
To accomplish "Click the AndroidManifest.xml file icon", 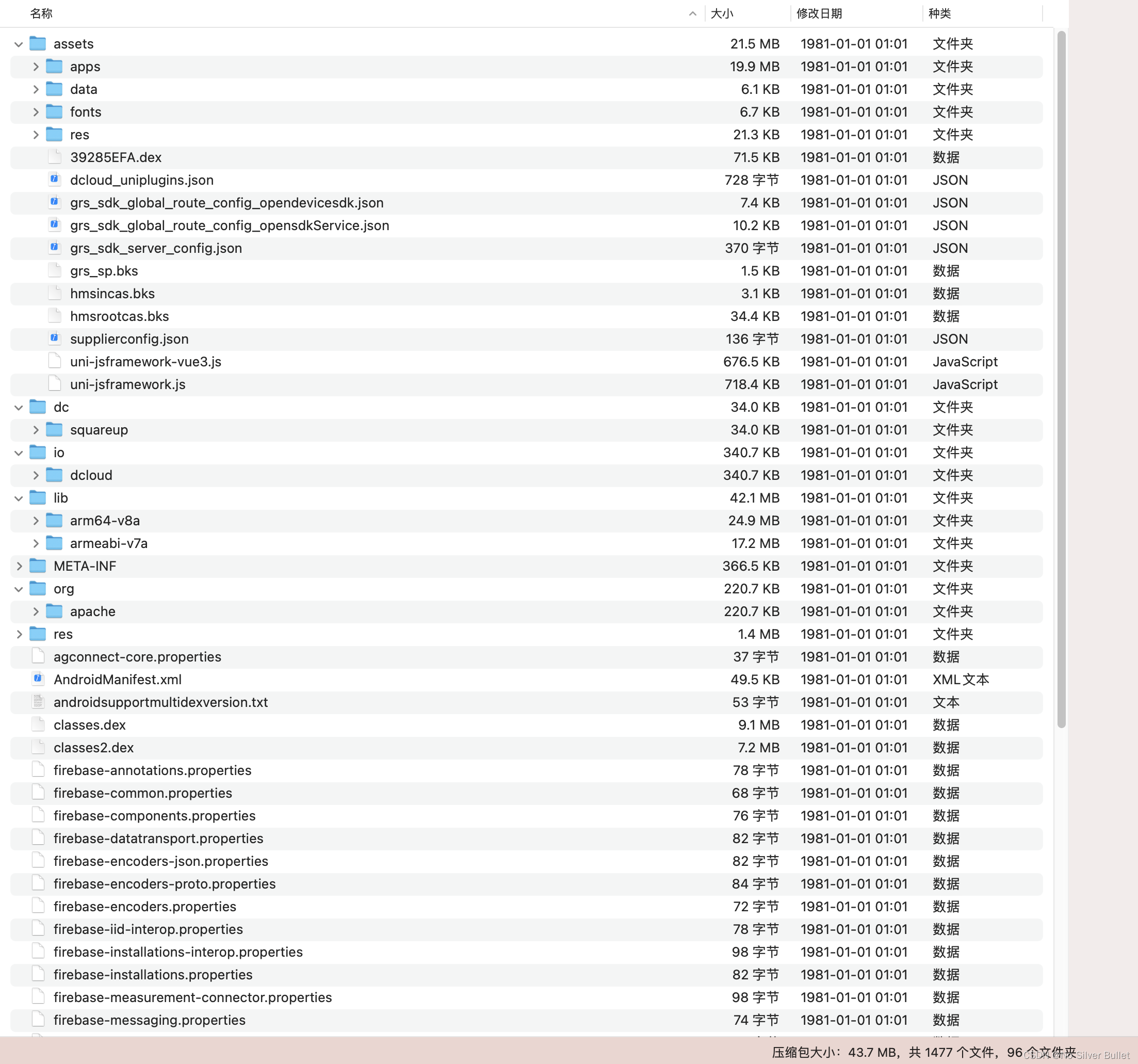I will (x=38, y=679).
